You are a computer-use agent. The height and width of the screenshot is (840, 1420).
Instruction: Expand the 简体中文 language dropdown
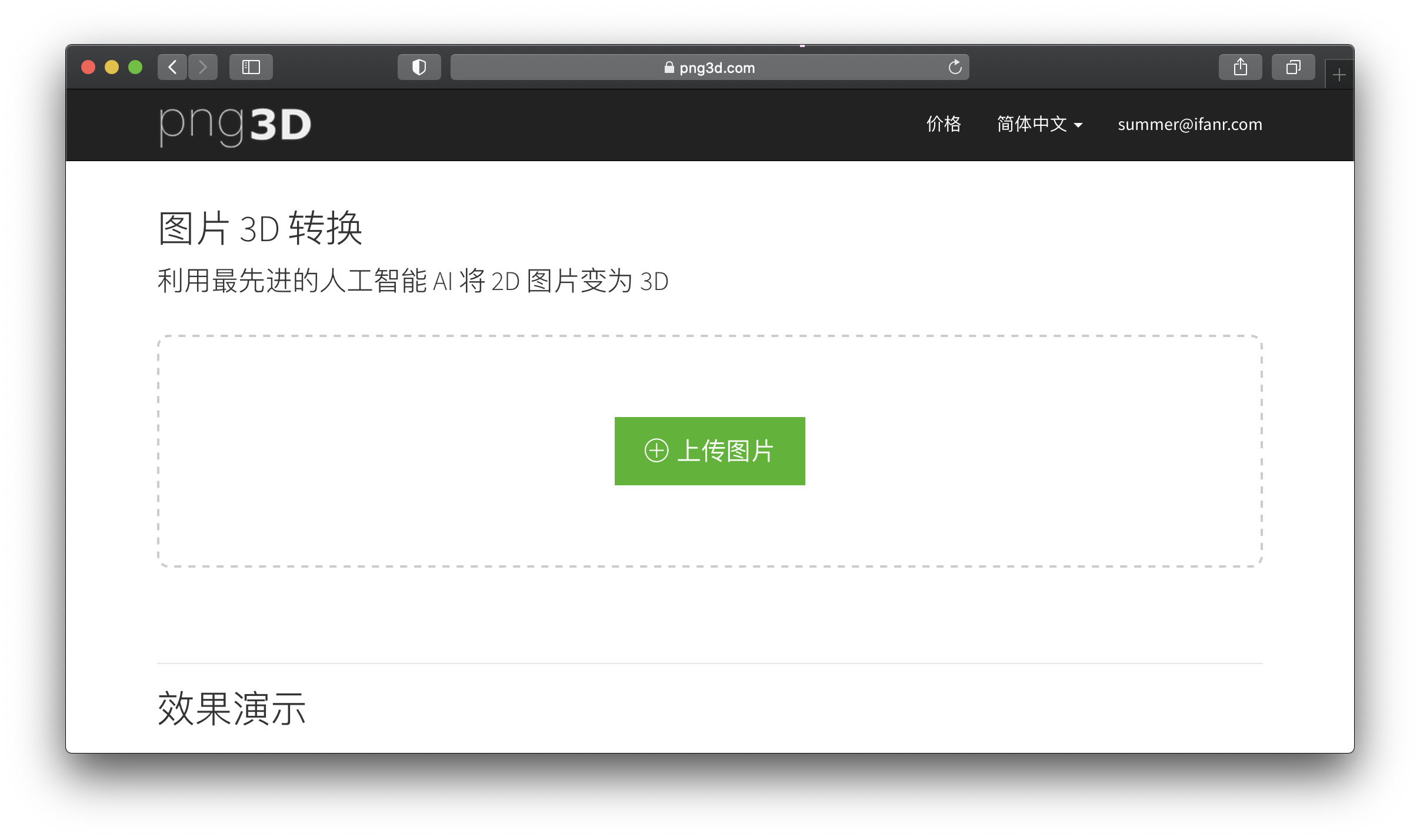[1039, 124]
